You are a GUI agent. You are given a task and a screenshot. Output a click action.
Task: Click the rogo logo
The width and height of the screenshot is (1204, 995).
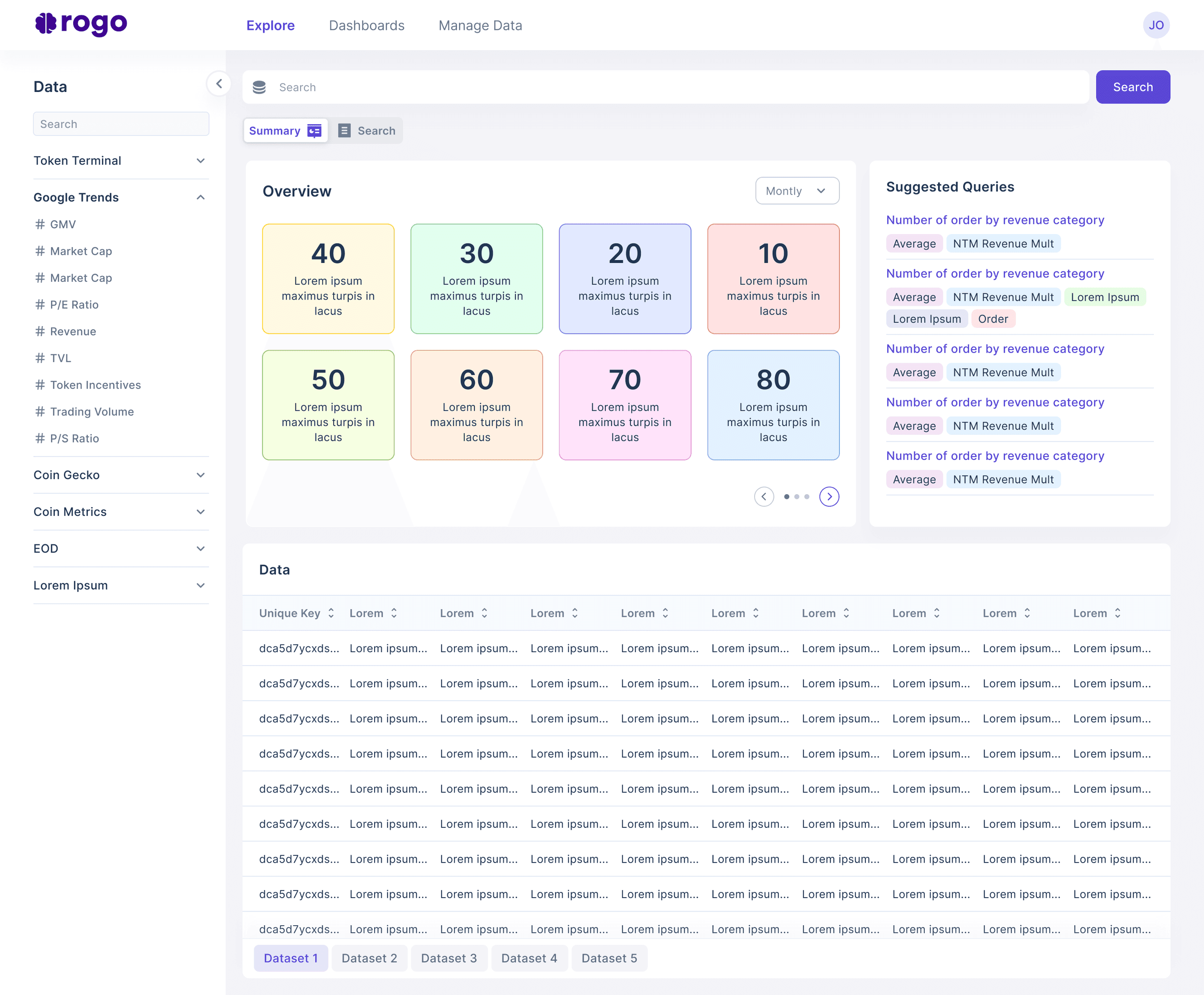(81, 24)
